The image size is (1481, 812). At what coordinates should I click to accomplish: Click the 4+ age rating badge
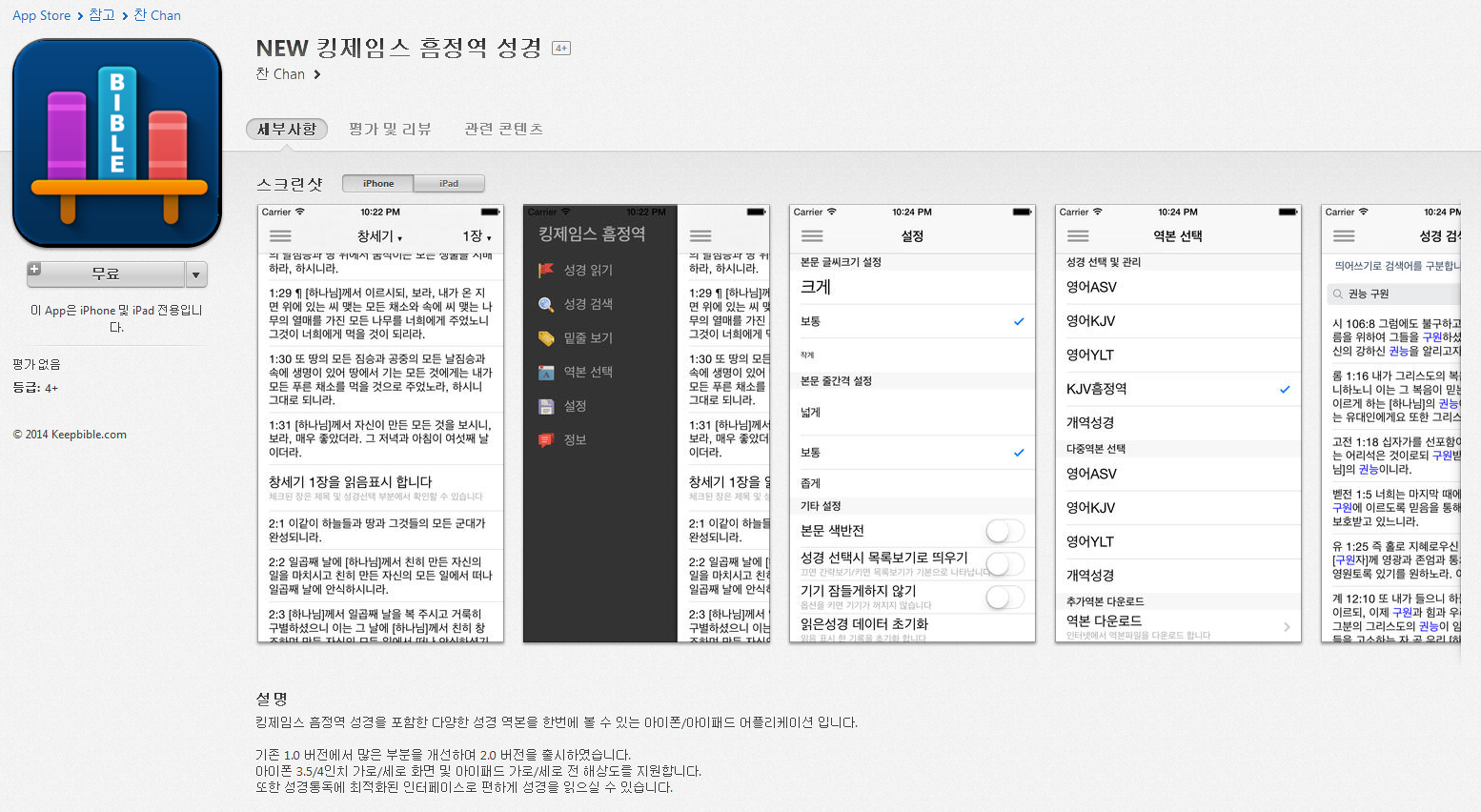tap(561, 49)
